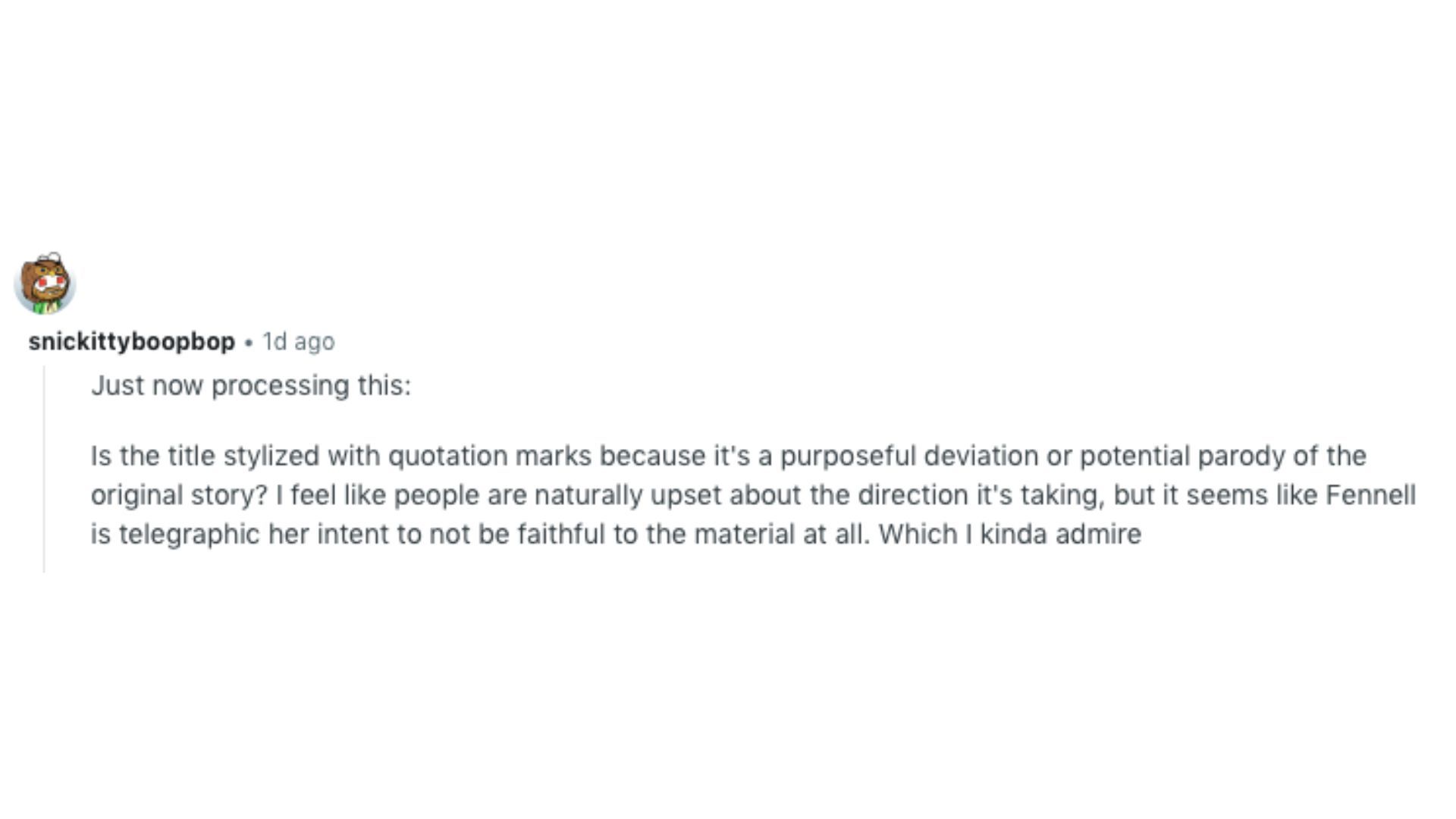1456x819 pixels.
Task: Collapse the comment using the vertical thread line
Action: tap(44, 469)
